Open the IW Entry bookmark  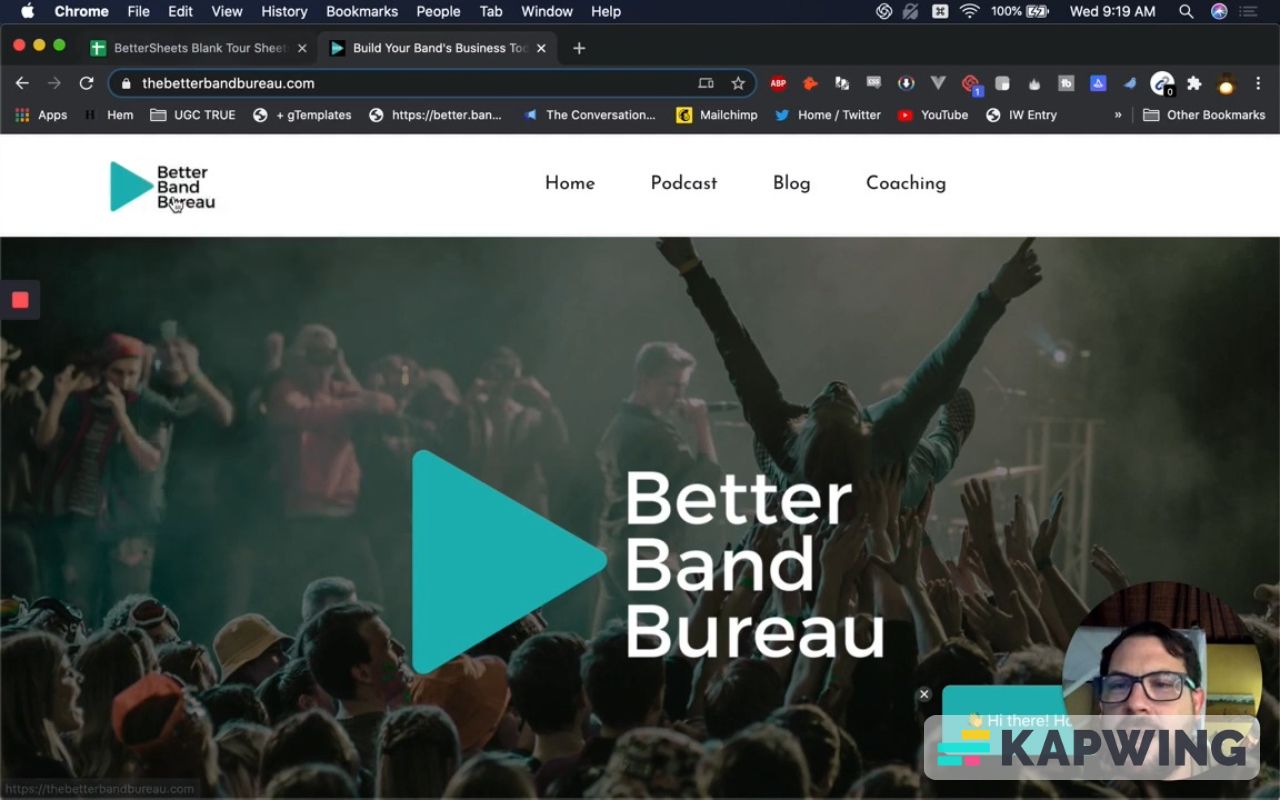(x=1021, y=115)
